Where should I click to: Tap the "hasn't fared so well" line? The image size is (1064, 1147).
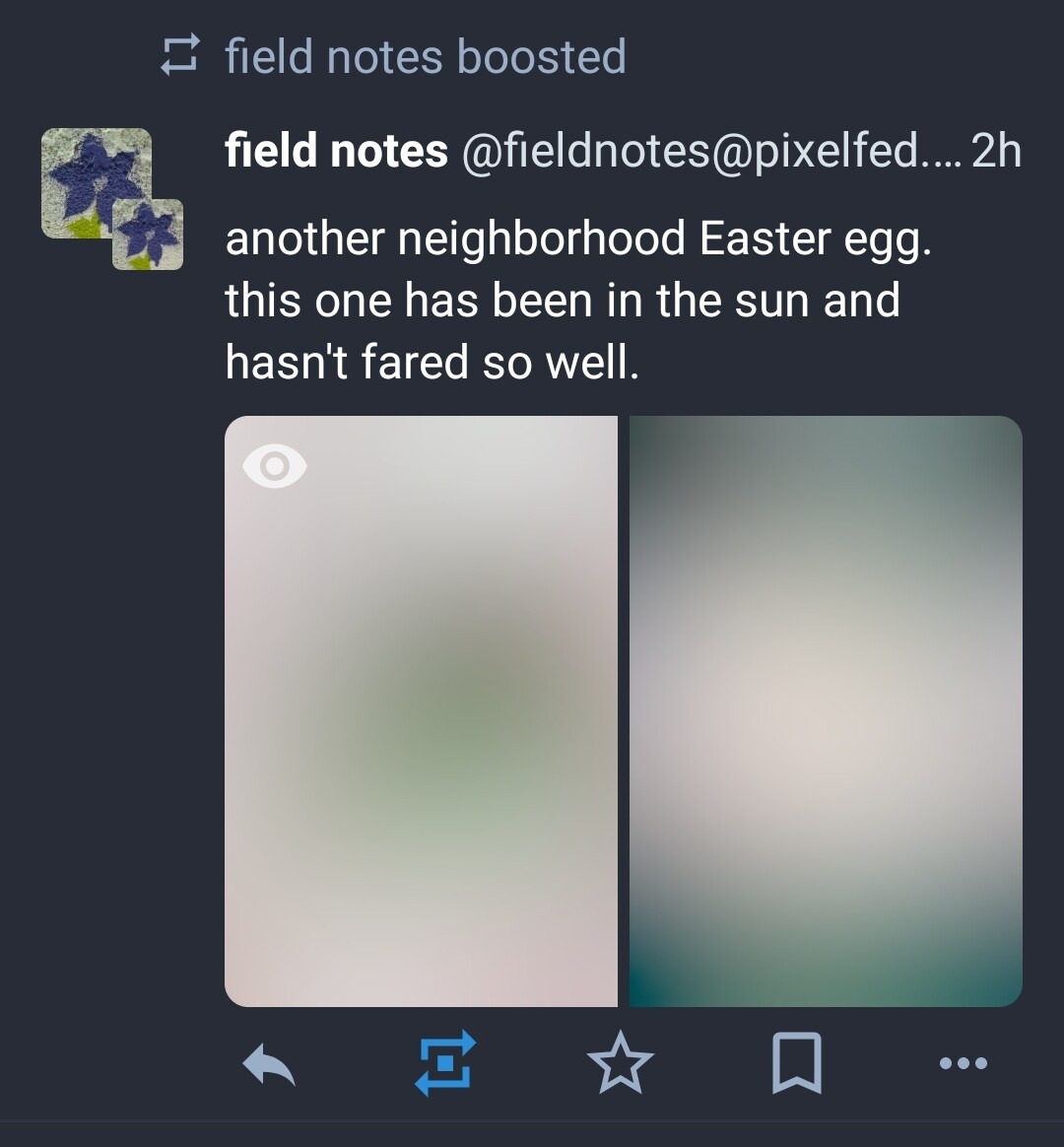coord(432,363)
